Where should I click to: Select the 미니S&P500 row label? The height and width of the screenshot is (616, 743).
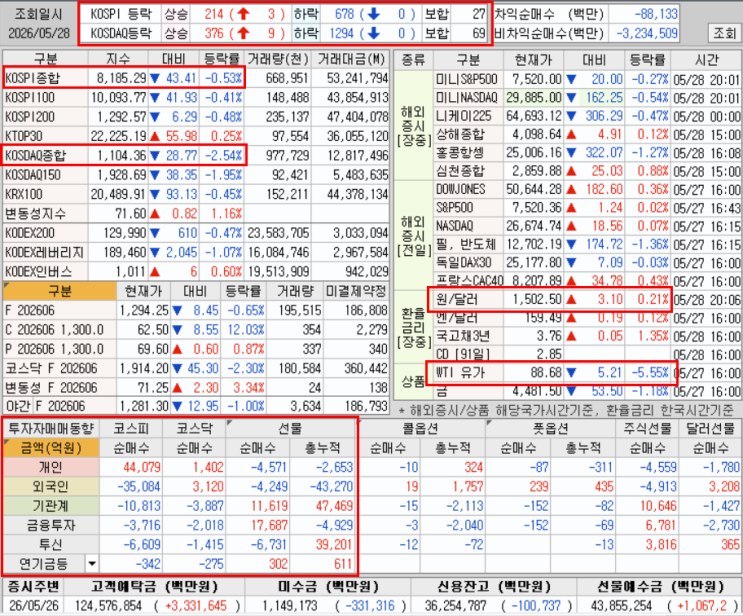point(467,79)
